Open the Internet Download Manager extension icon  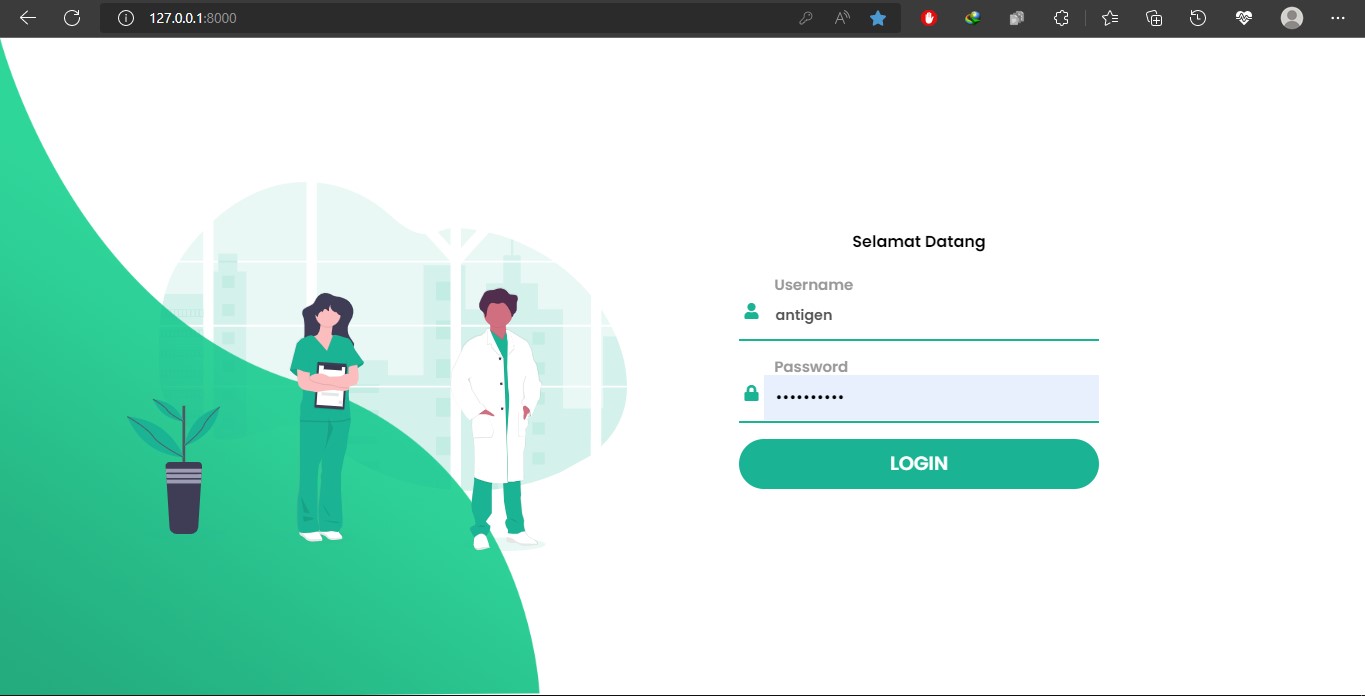tap(972, 18)
